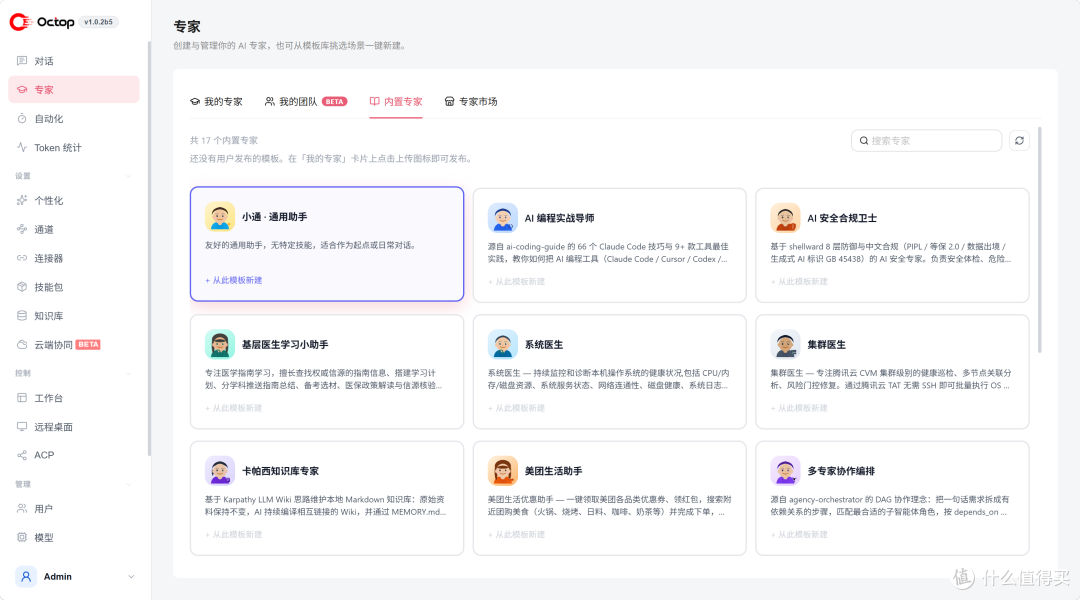Click 多专家协作编排 avatar
This screenshot has width=1080, height=600.
(x=785, y=471)
